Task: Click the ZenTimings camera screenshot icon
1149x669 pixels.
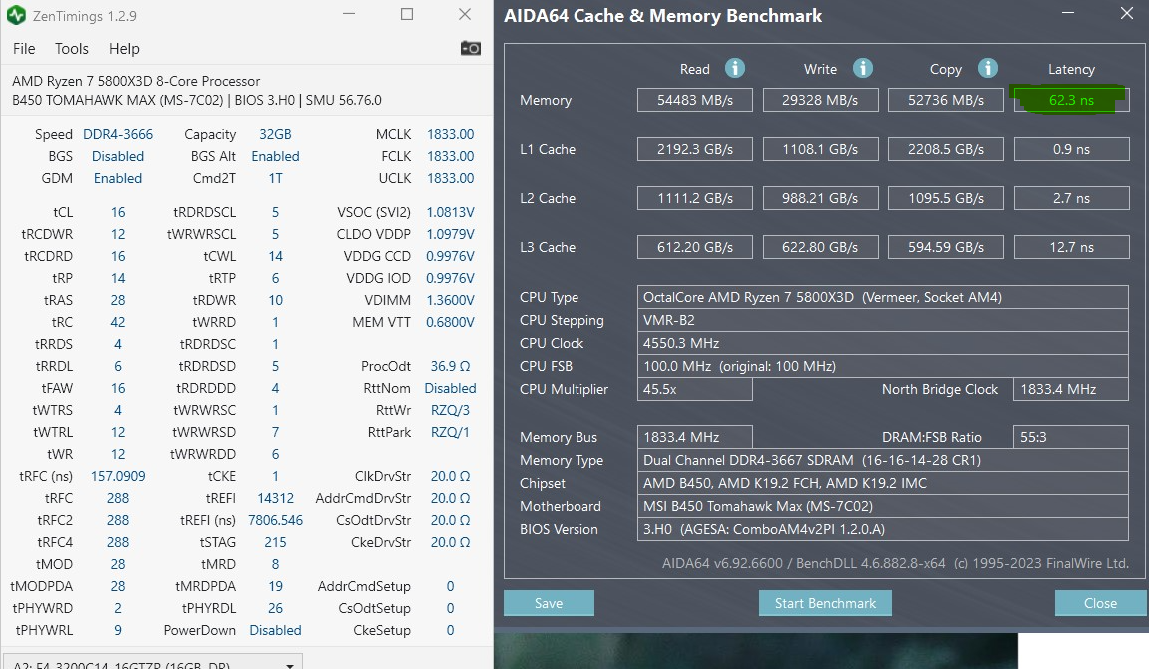Action: pos(470,48)
